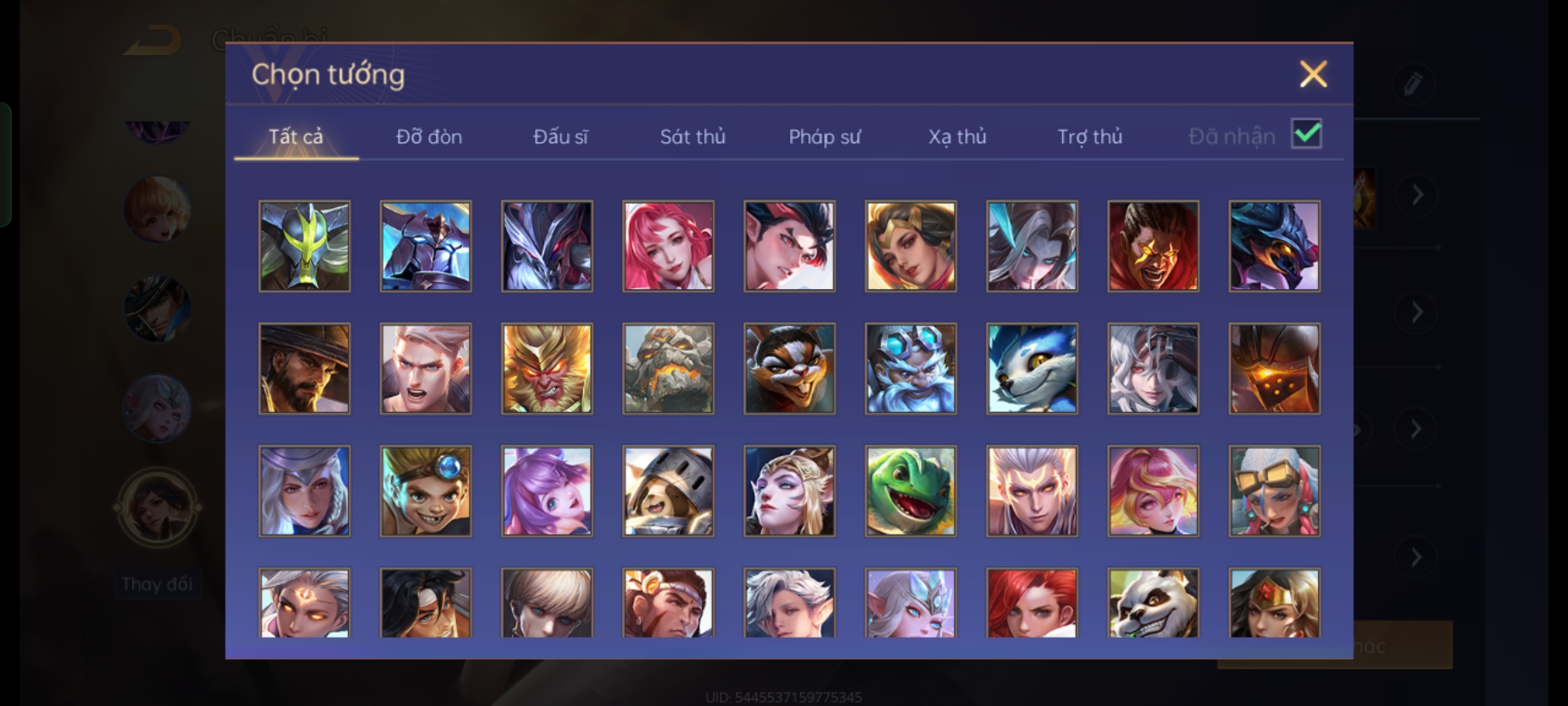The height and width of the screenshot is (706, 1568).
Task: Choose the boy with blue headlamp portrait
Action: (425, 491)
